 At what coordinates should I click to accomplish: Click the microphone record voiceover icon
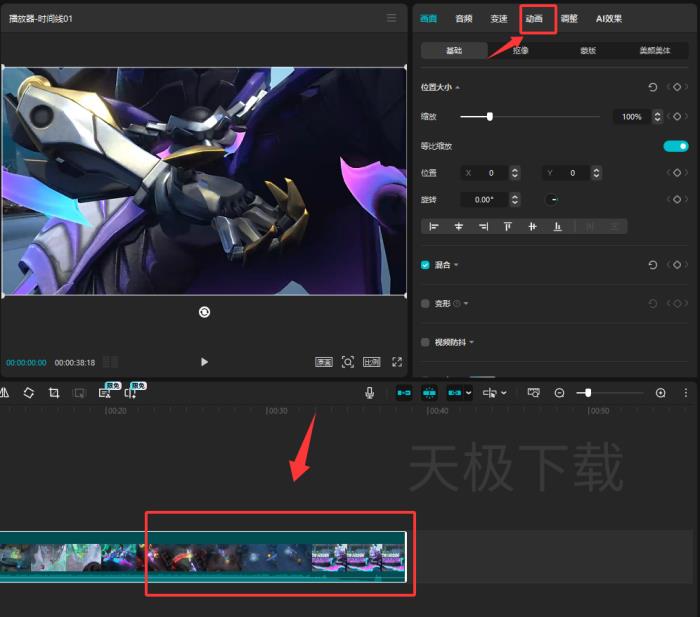pos(369,393)
